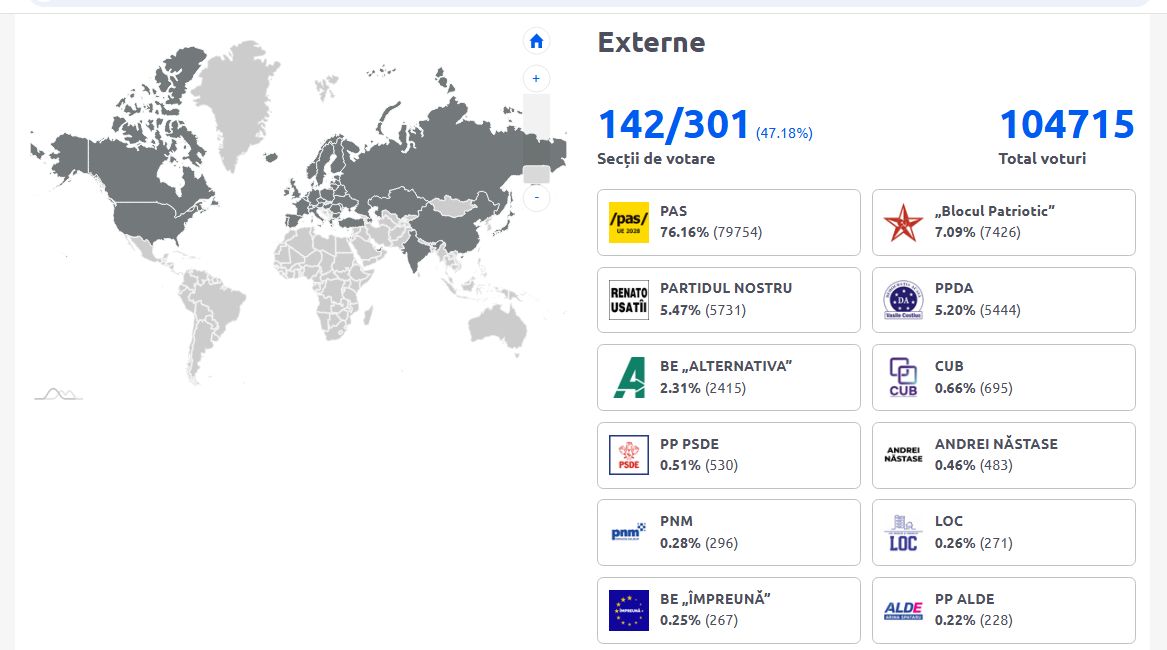The height and width of the screenshot is (650, 1167).
Task: Click the PSDE rose logo
Action: point(628,455)
